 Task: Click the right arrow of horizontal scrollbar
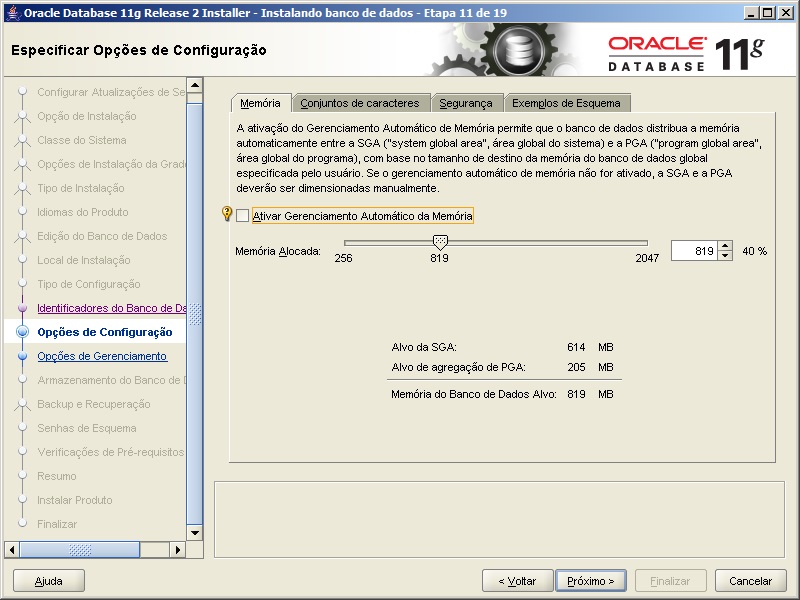click(178, 550)
